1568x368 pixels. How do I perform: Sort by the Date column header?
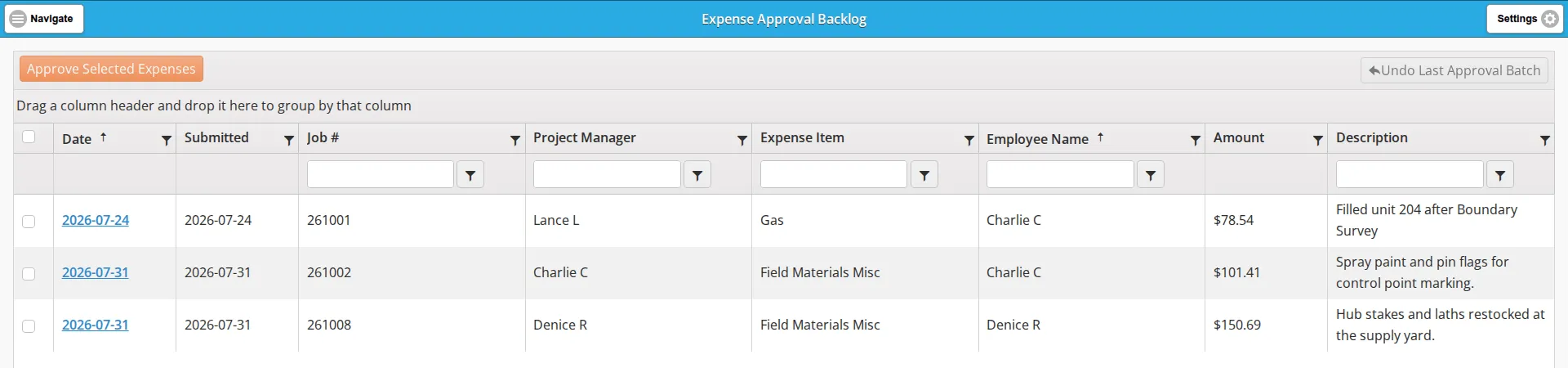pyautogui.click(x=77, y=139)
